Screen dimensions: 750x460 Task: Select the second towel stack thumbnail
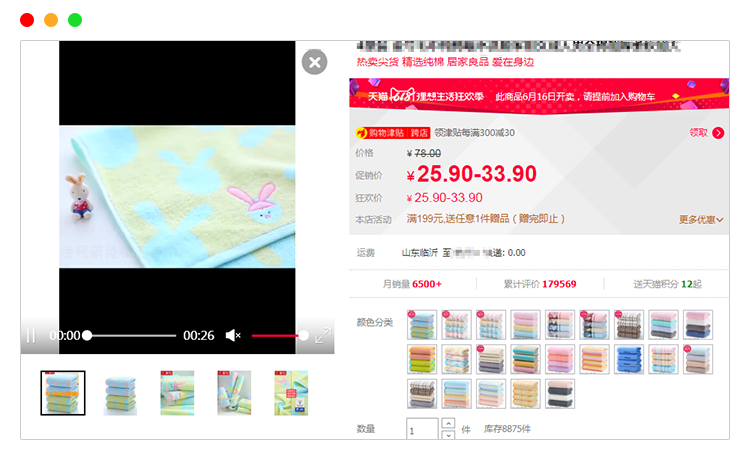(x=120, y=393)
